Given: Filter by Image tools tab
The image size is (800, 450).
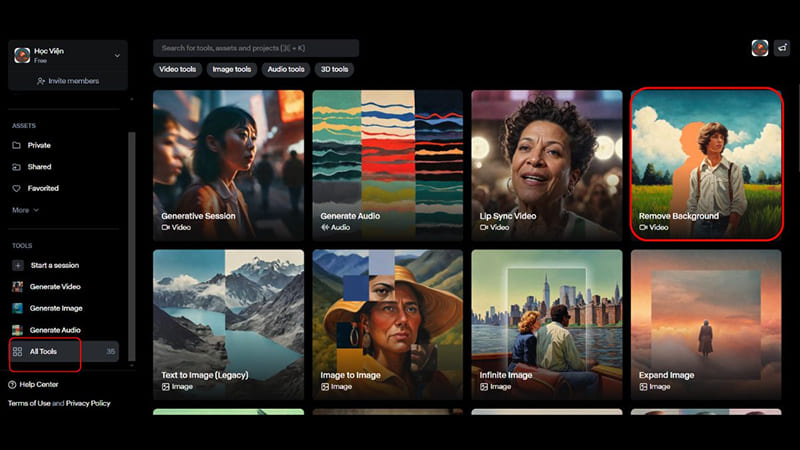Looking at the screenshot, I should [x=232, y=69].
